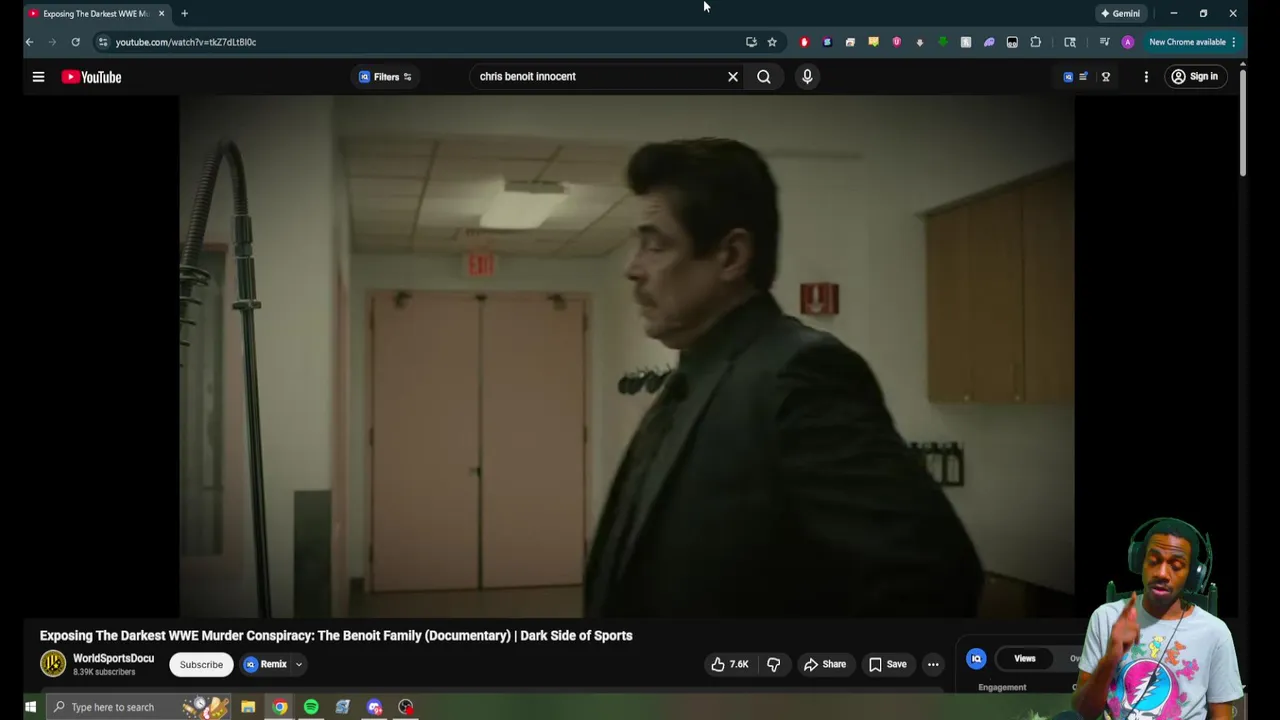Expand the Remix dropdown arrow
This screenshot has height=720, width=1280.
pos(298,664)
